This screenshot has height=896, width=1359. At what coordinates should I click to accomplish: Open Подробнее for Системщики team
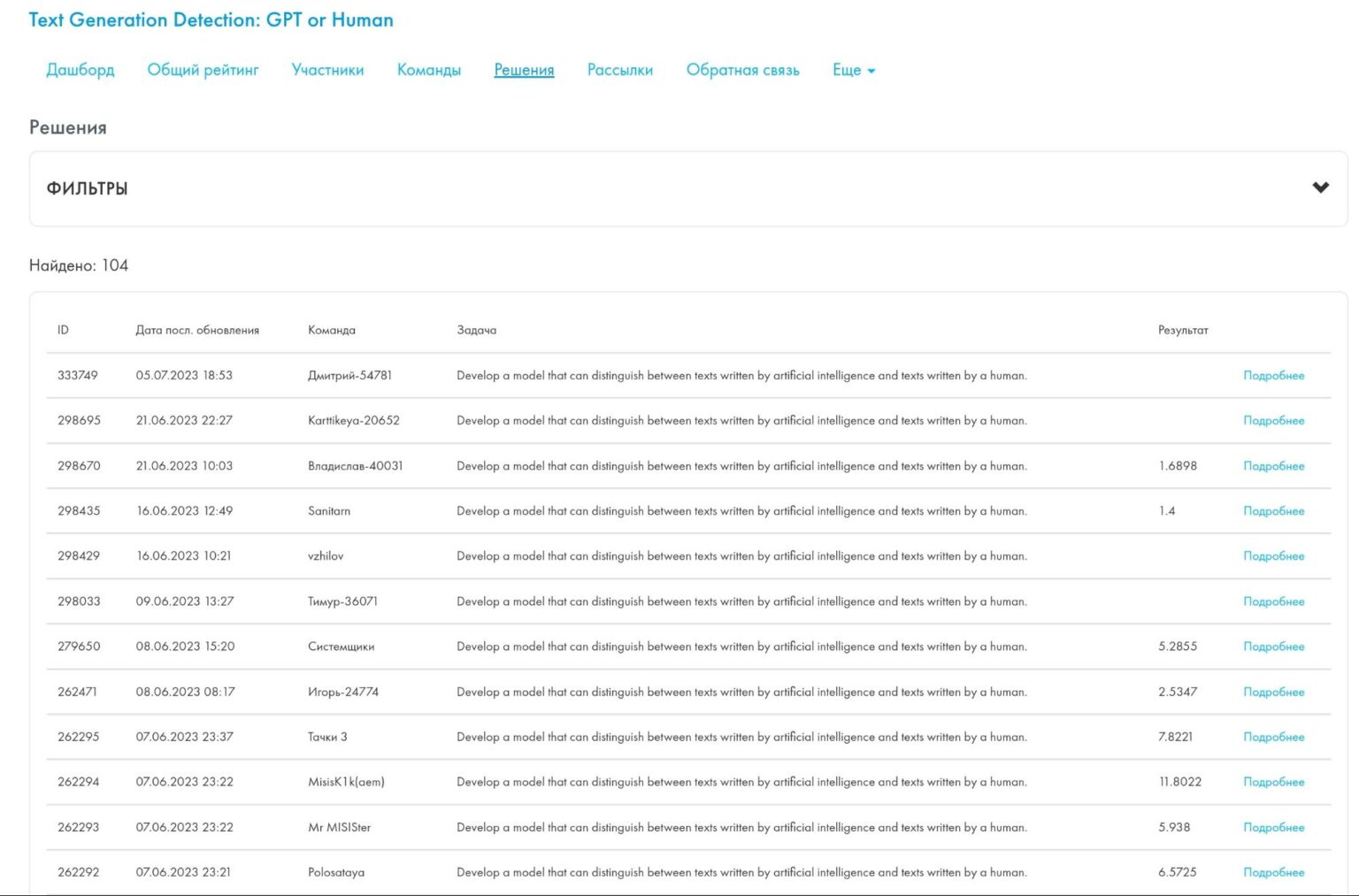[x=1273, y=647]
